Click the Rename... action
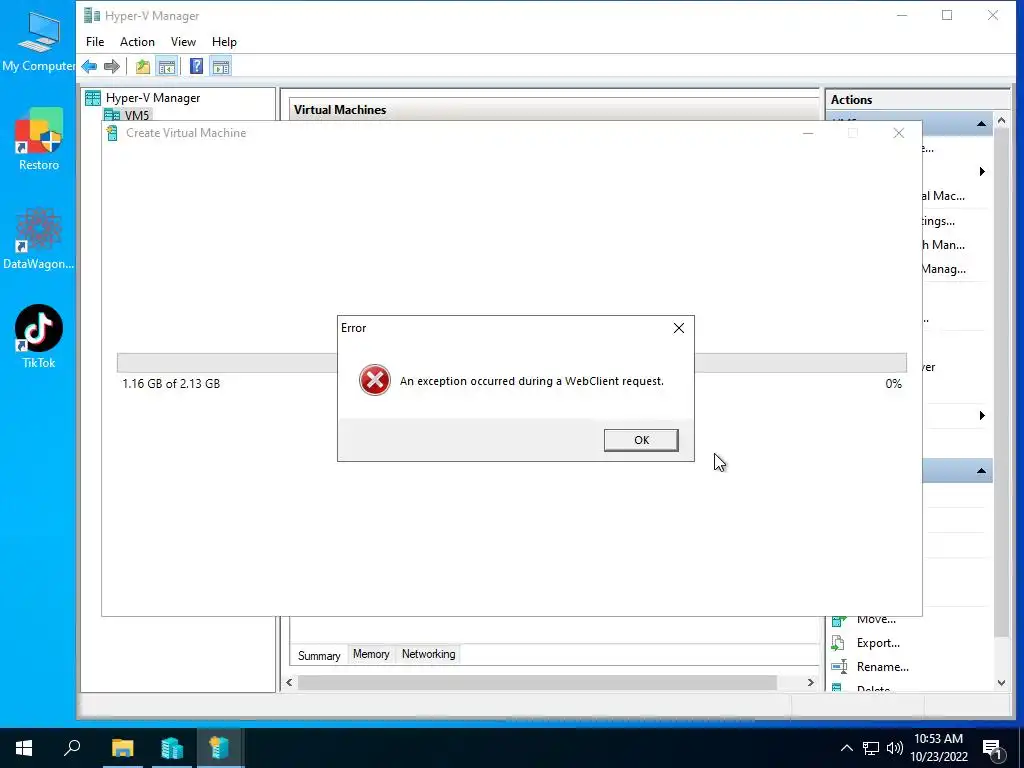The image size is (1024, 768). (x=882, y=667)
